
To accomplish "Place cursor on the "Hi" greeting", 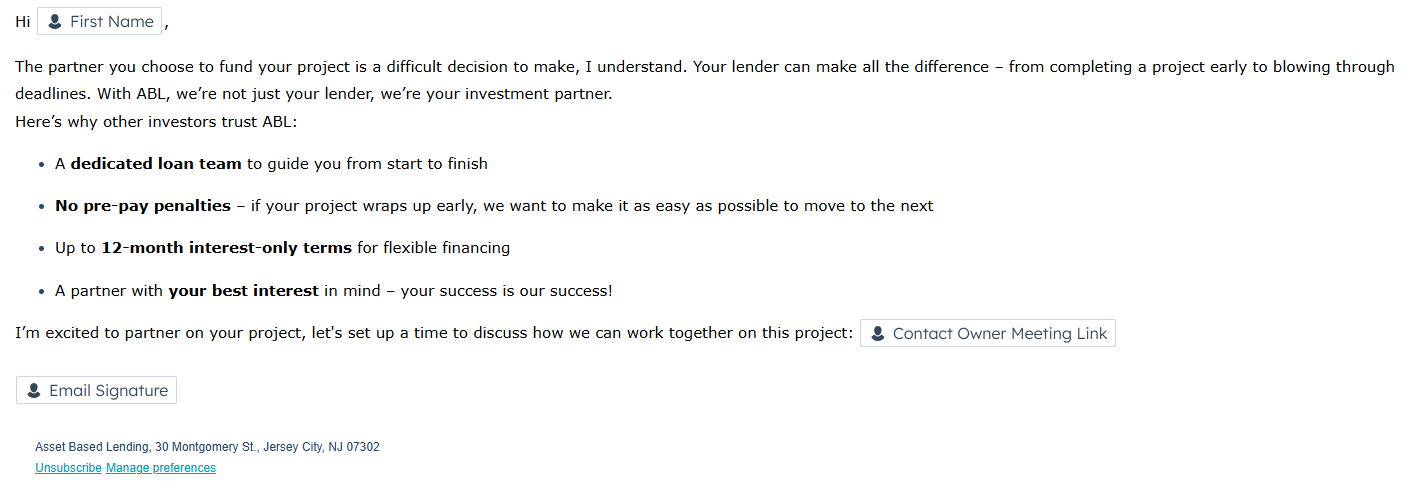I will coord(23,22).
